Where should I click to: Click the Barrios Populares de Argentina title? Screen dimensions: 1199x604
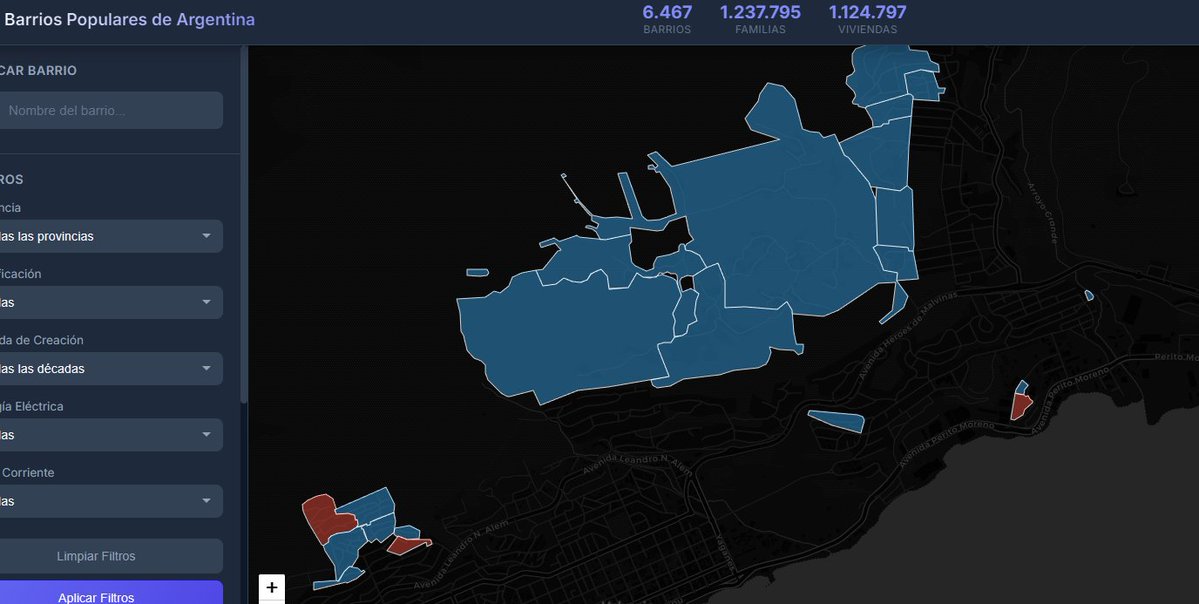[129, 20]
